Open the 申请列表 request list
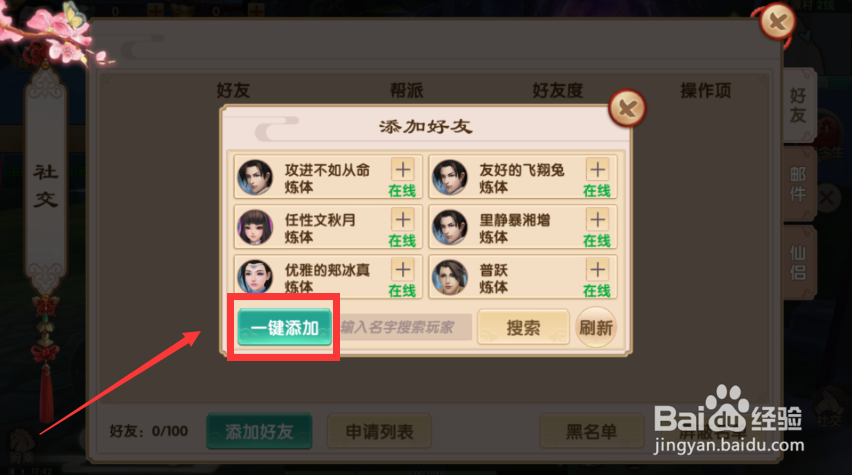This screenshot has width=852, height=475. coord(379,432)
